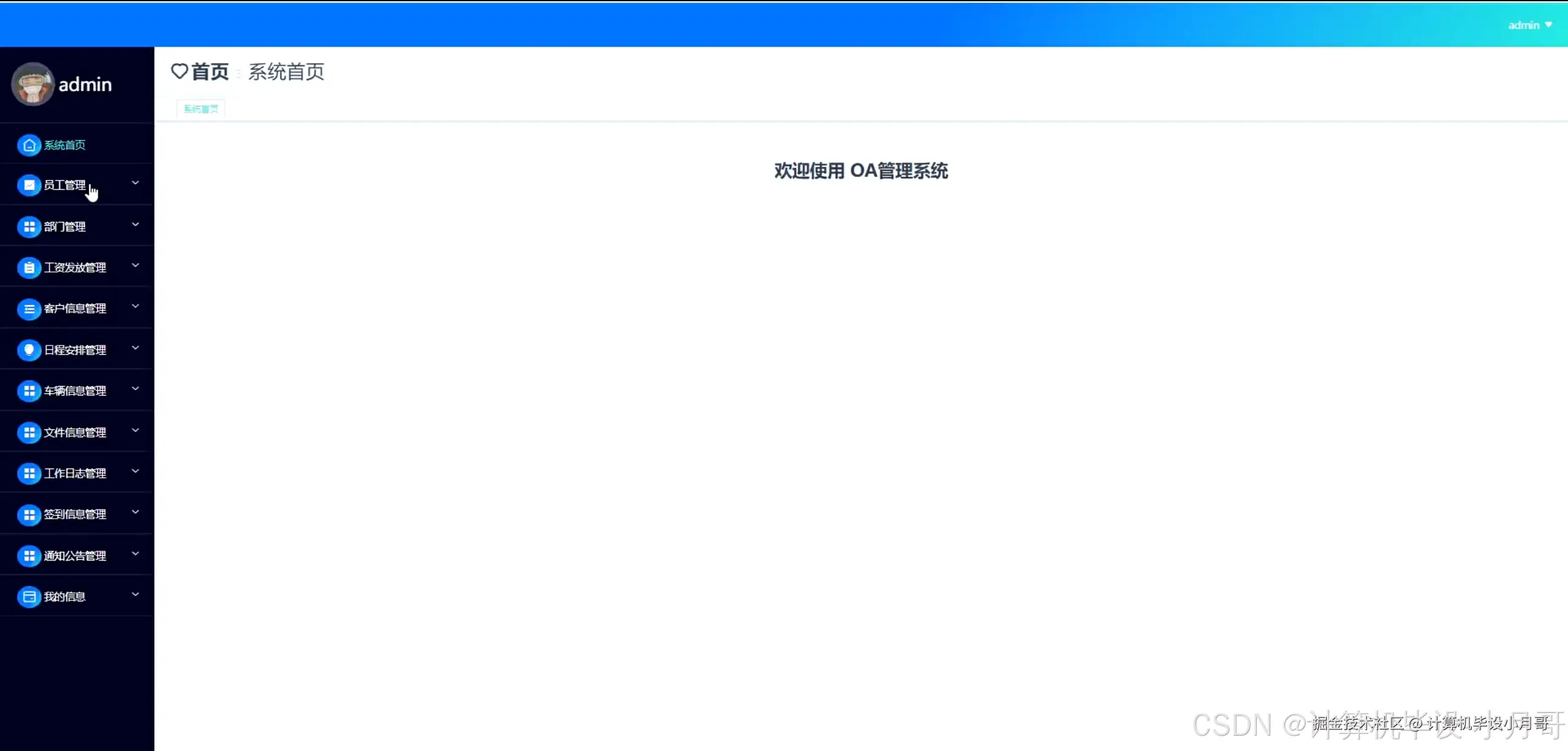Click the admin avatar image
The image size is (1568, 751).
click(x=32, y=84)
